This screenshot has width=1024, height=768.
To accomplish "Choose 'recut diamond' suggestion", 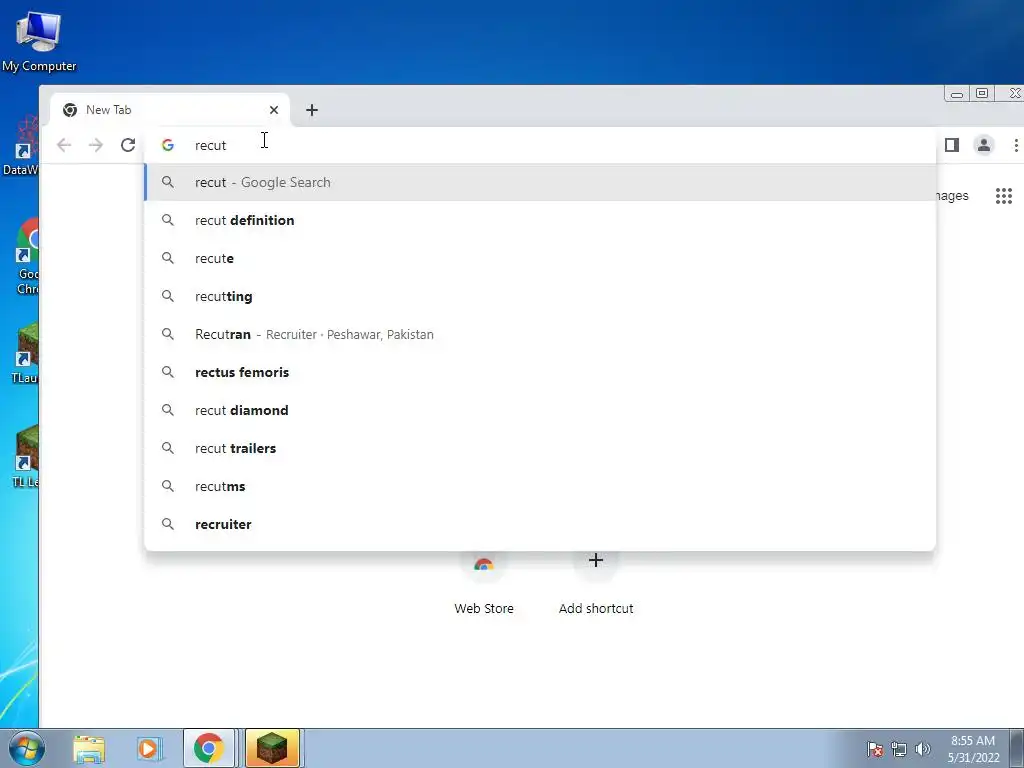I will 539,410.
